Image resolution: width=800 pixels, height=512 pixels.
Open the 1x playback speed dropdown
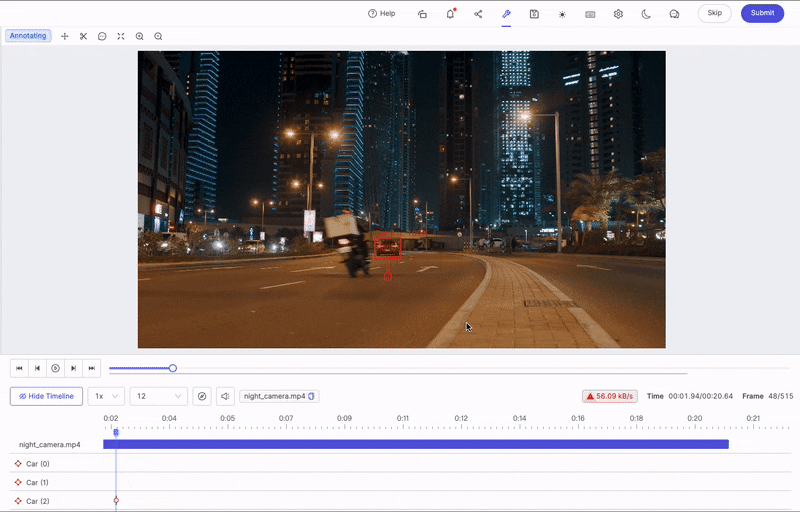click(x=106, y=396)
